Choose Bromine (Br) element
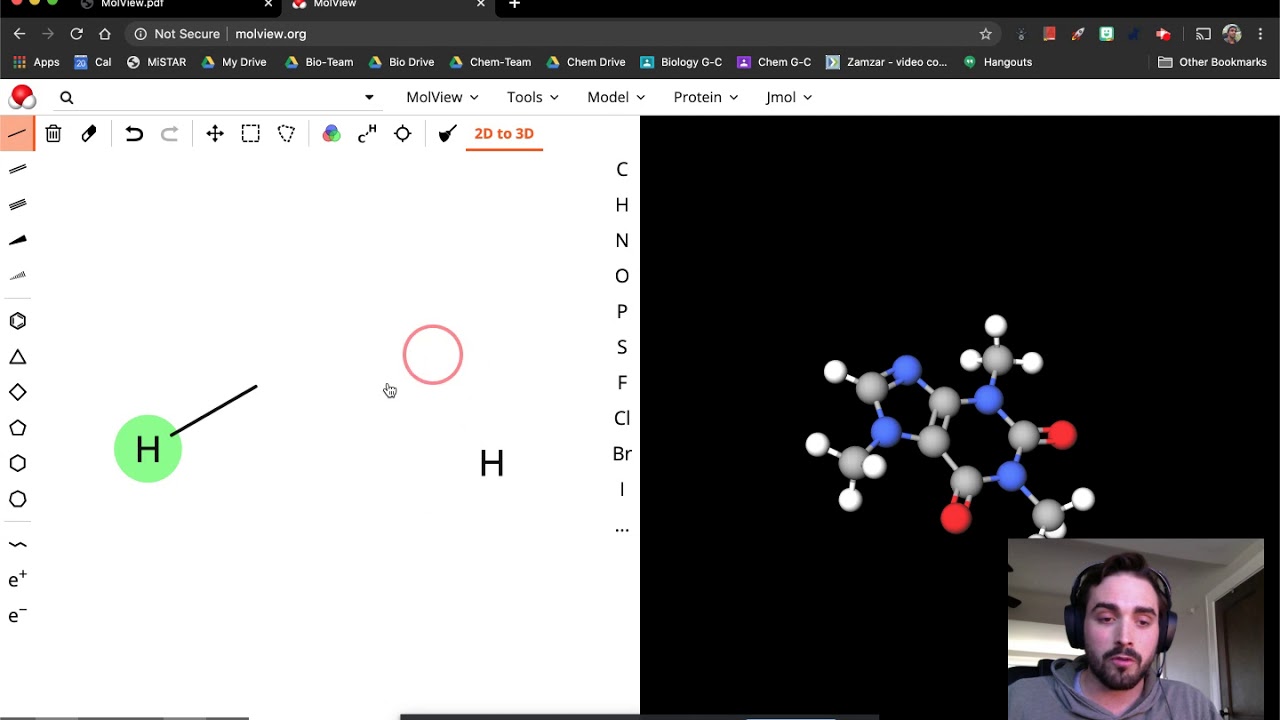This screenshot has width=1280, height=720. [622, 453]
